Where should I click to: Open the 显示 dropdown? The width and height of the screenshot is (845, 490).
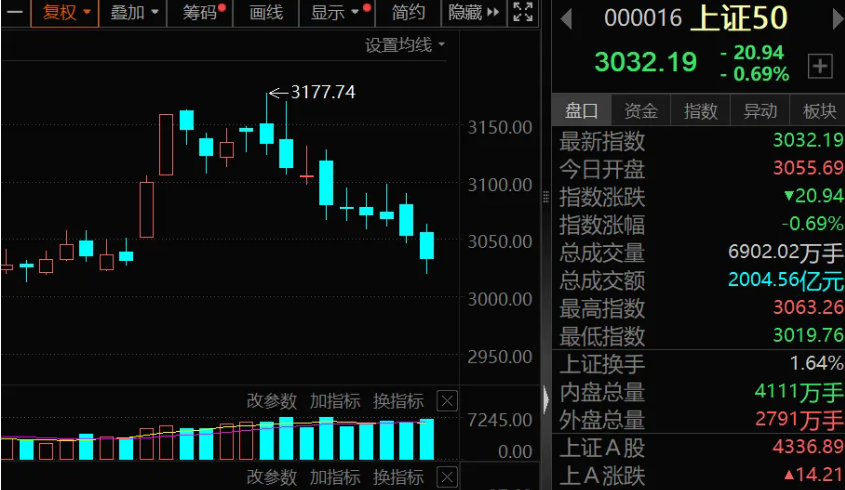pos(337,12)
